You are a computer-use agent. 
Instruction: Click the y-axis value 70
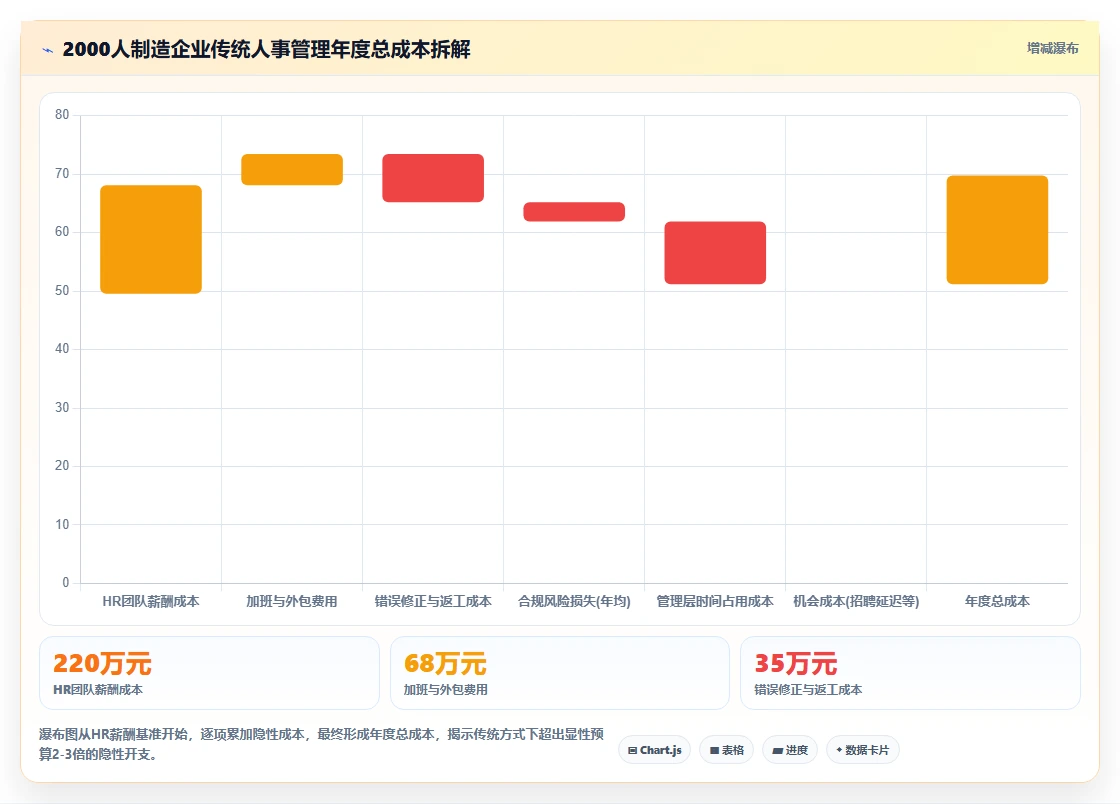coord(62,174)
